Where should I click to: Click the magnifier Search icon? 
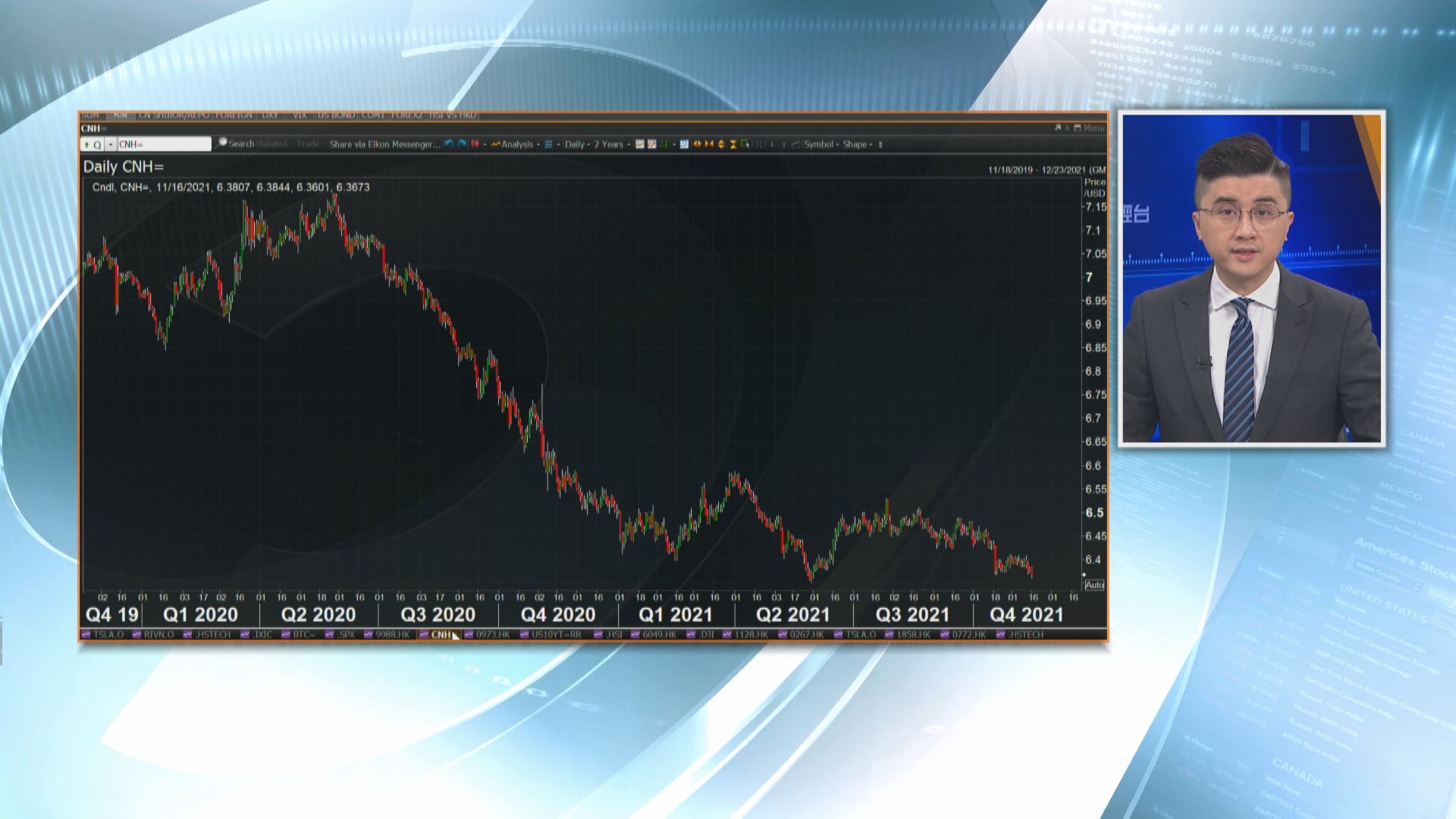tap(223, 143)
